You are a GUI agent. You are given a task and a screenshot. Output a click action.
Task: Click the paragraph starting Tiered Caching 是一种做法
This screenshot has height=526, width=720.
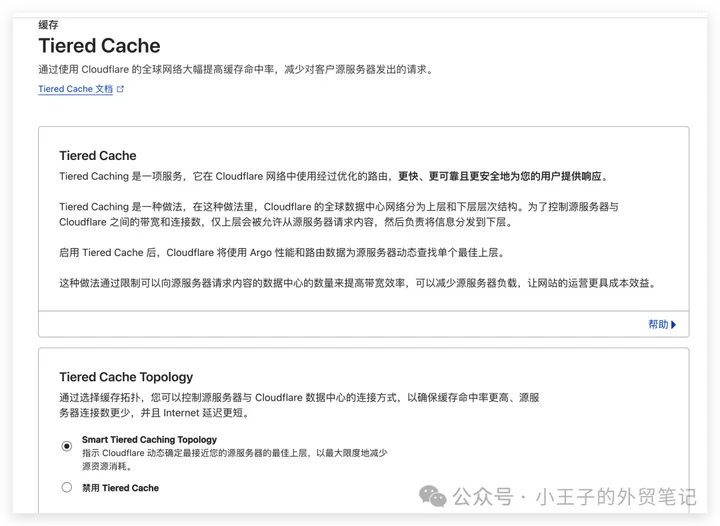click(339, 214)
